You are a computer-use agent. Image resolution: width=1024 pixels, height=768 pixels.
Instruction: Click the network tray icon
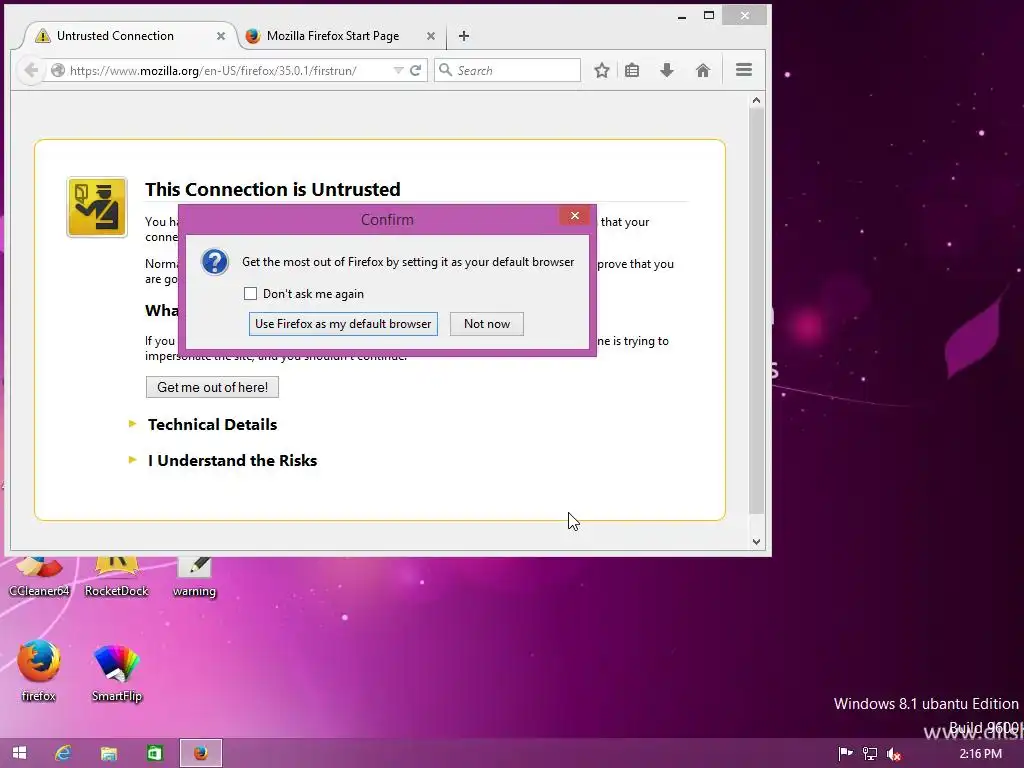coord(869,754)
